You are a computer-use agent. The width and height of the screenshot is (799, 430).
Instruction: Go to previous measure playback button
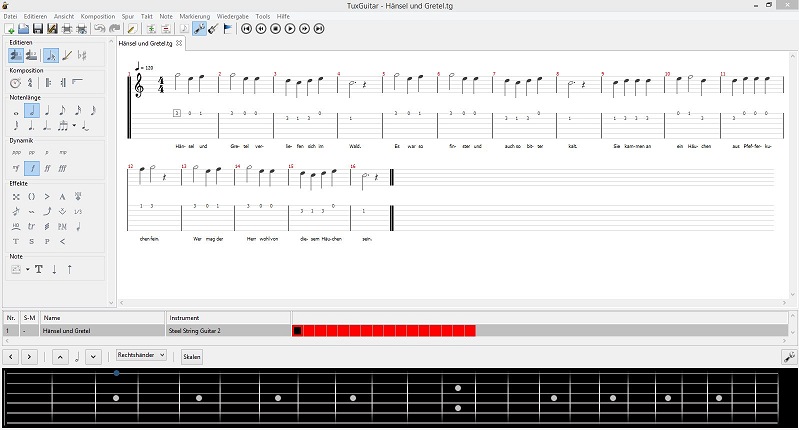pos(261,29)
